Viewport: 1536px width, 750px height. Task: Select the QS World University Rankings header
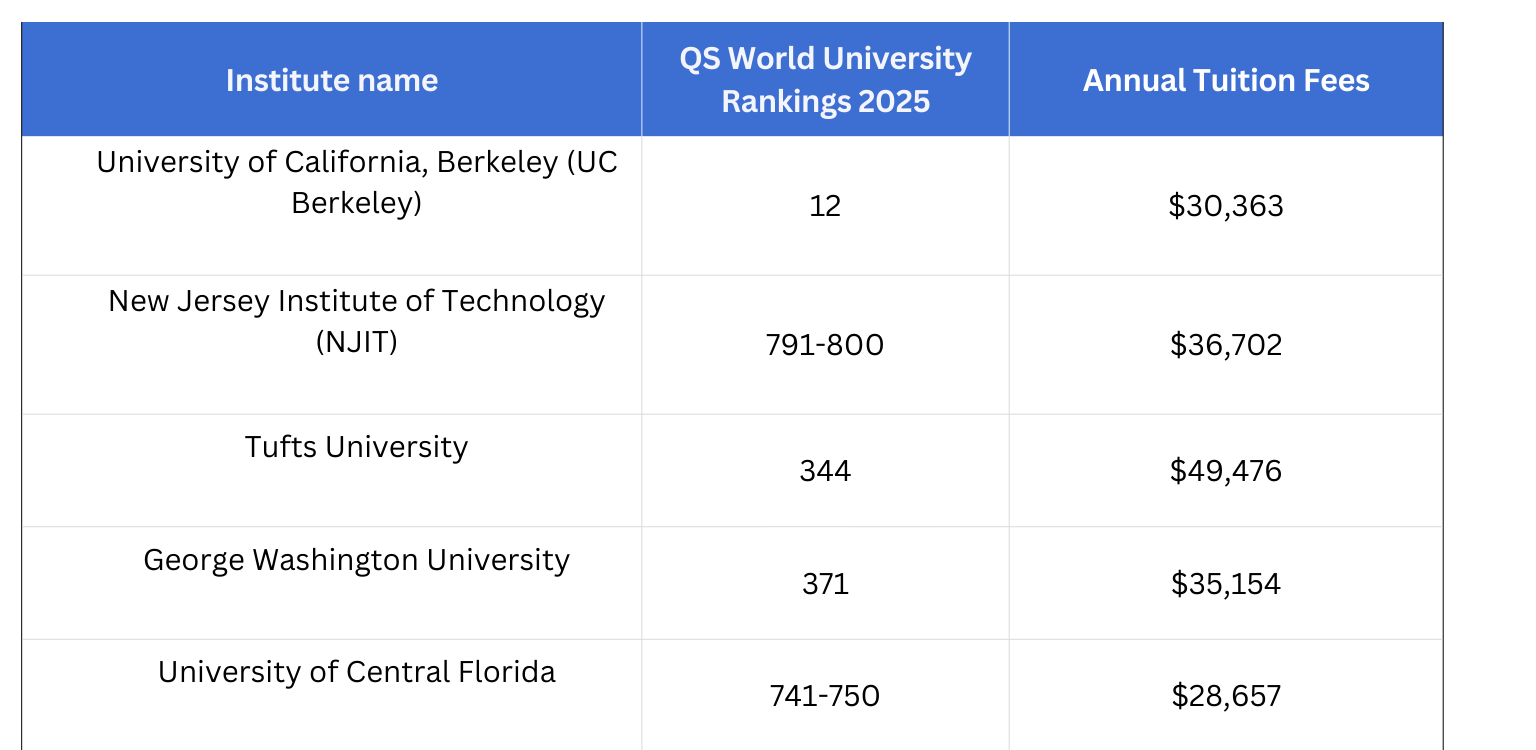825,80
